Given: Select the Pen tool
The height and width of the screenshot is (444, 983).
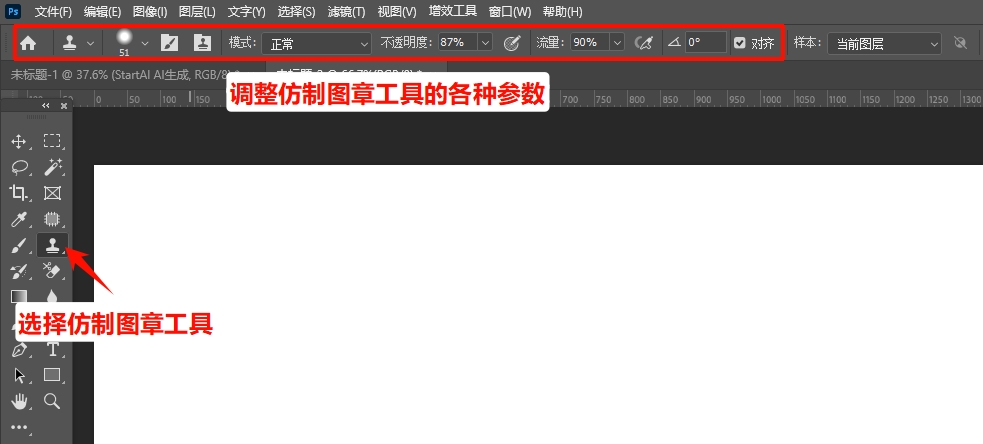Looking at the screenshot, I should coord(19,349).
